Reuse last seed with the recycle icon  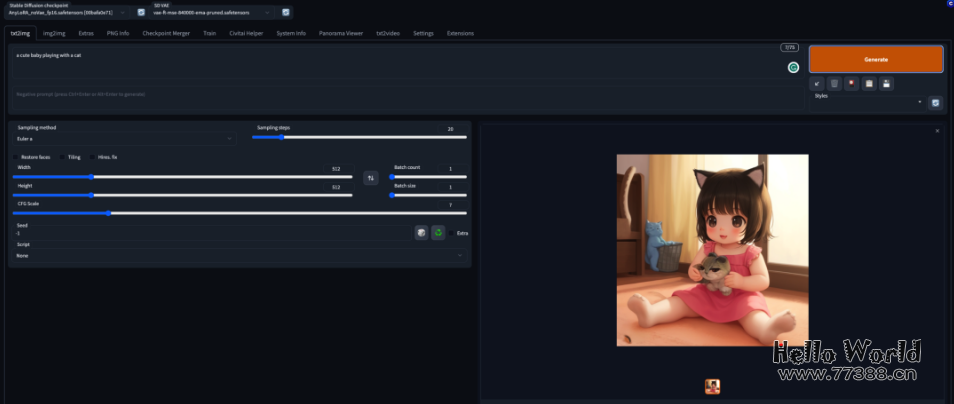pyautogui.click(x=438, y=232)
